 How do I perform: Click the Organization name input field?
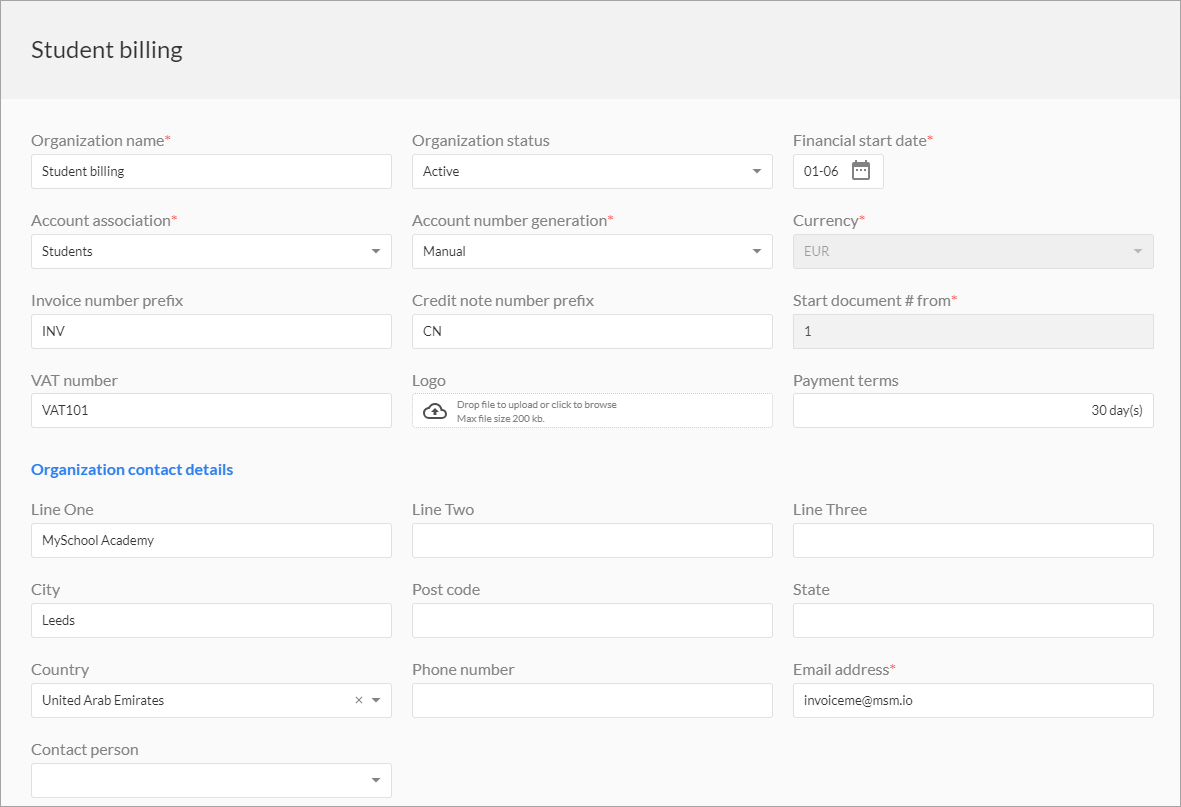pyautogui.click(x=211, y=171)
